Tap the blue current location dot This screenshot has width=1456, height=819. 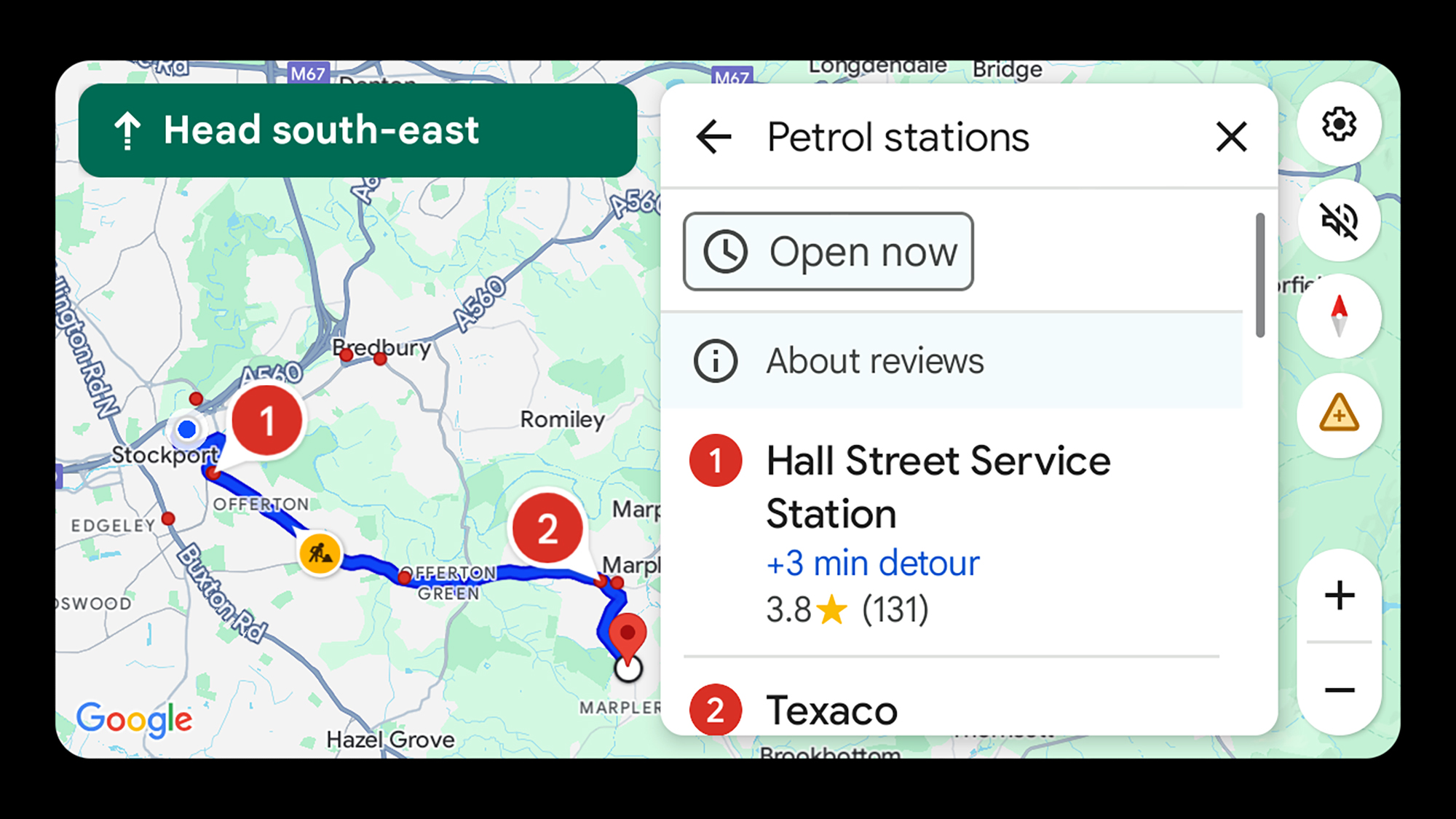[187, 430]
